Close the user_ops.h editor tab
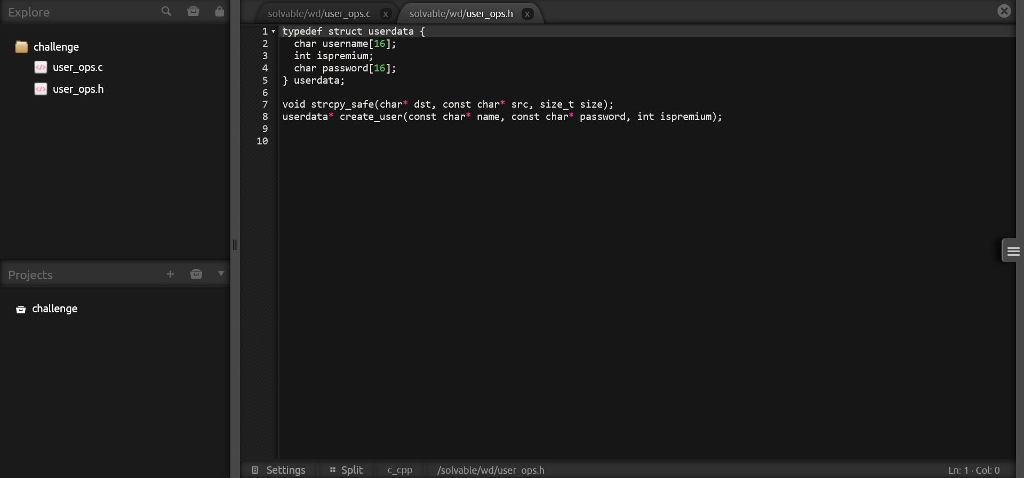 pos(527,14)
